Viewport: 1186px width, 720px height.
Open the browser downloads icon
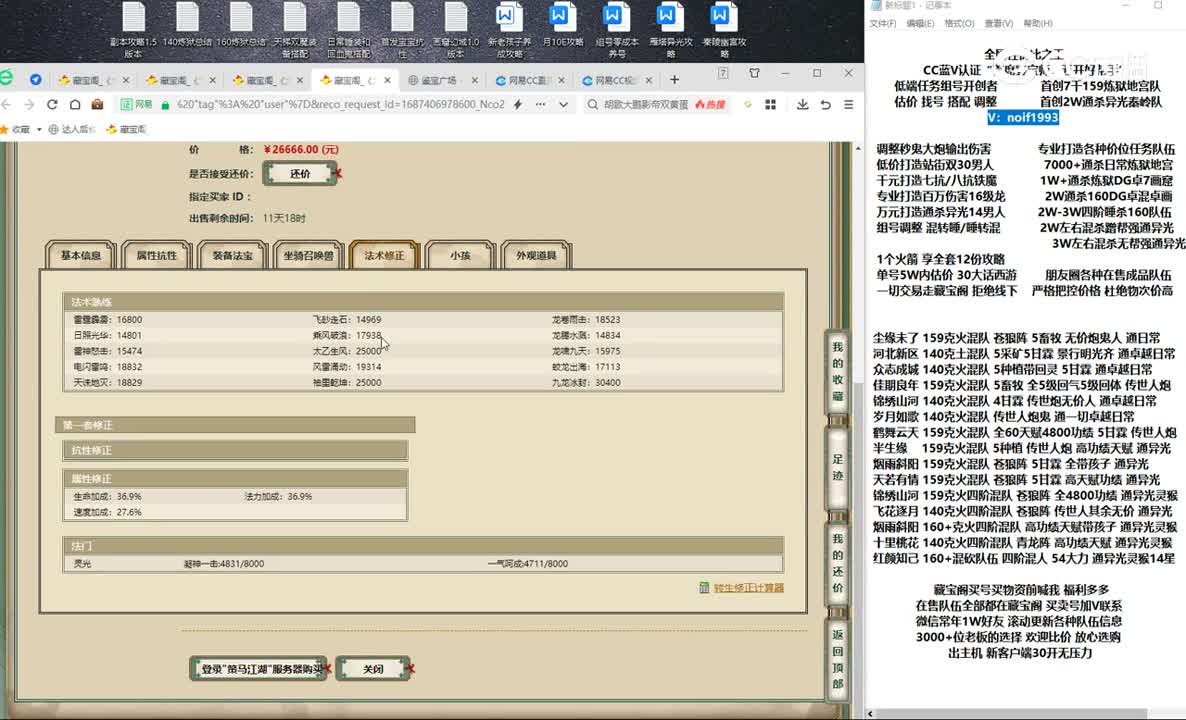click(803, 104)
